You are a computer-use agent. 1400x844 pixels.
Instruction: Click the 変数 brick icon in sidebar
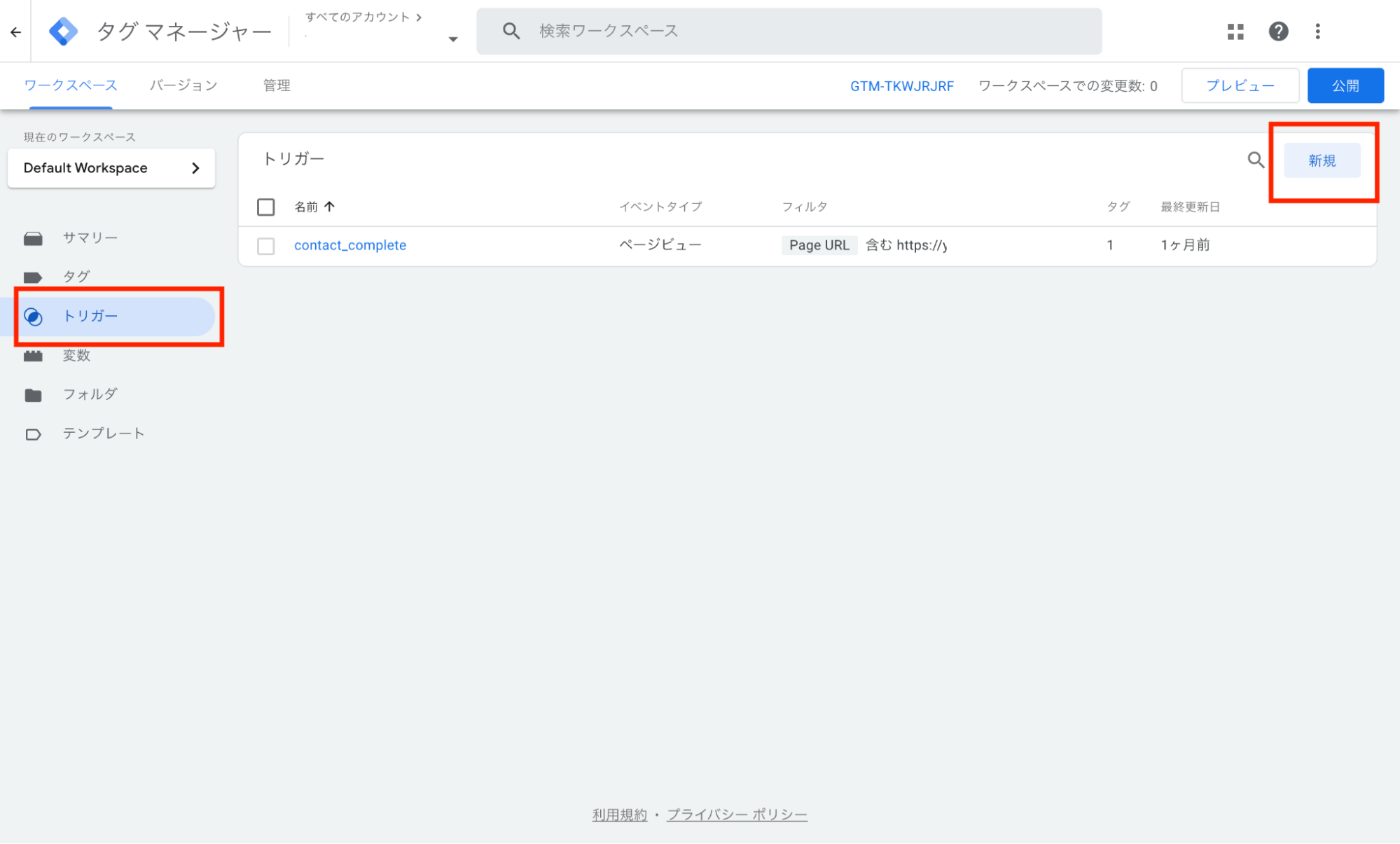click(33, 356)
